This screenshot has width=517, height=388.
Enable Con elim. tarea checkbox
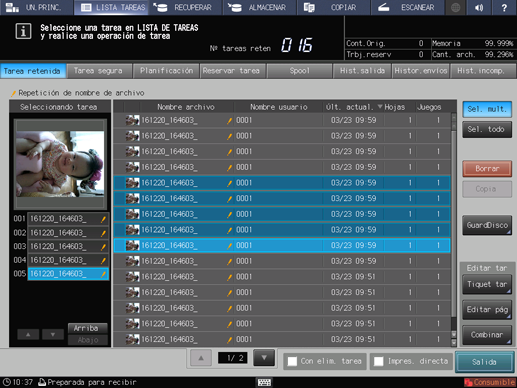tap(292, 361)
